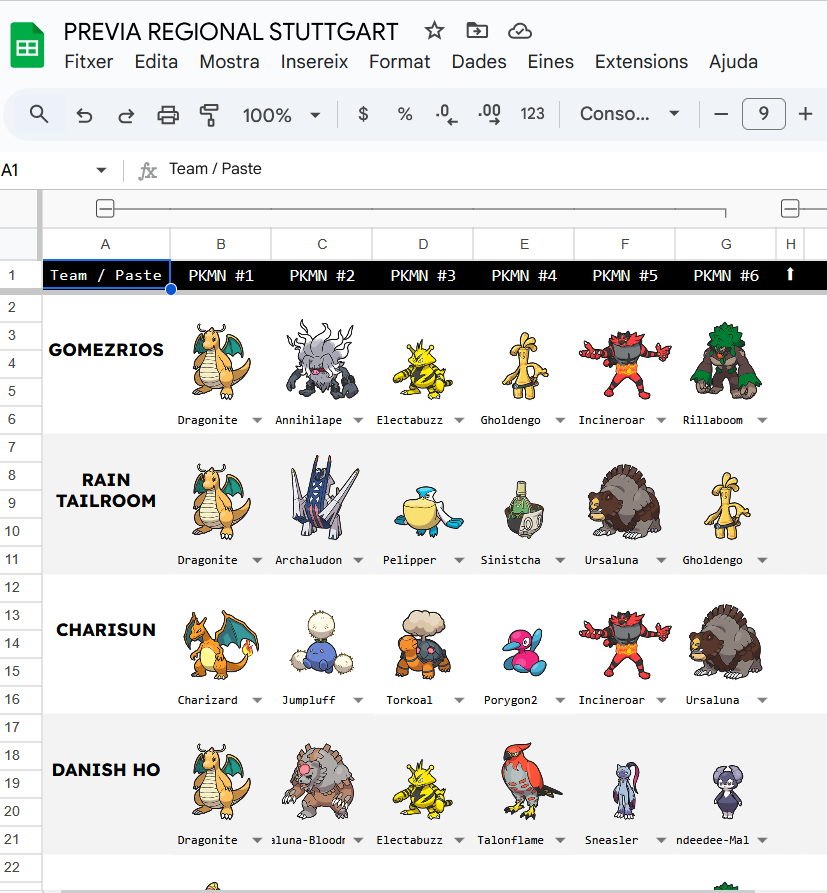Click the Jumpluff sprite image

(321, 642)
